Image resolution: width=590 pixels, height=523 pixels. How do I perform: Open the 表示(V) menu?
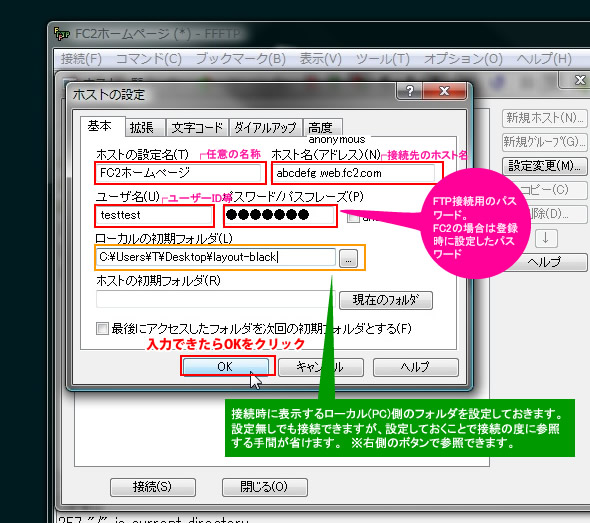click(321, 59)
